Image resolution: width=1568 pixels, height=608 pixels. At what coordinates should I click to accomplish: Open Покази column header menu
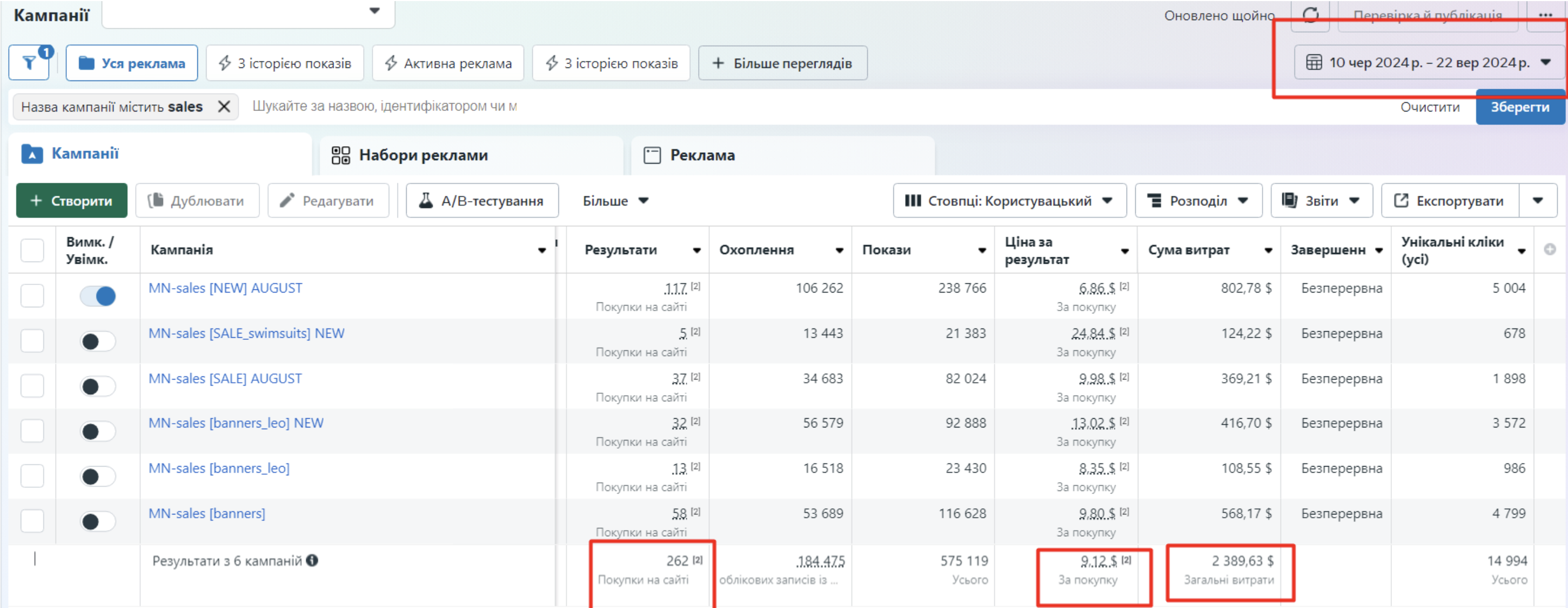pyautogui.click(x=982, y=250)
